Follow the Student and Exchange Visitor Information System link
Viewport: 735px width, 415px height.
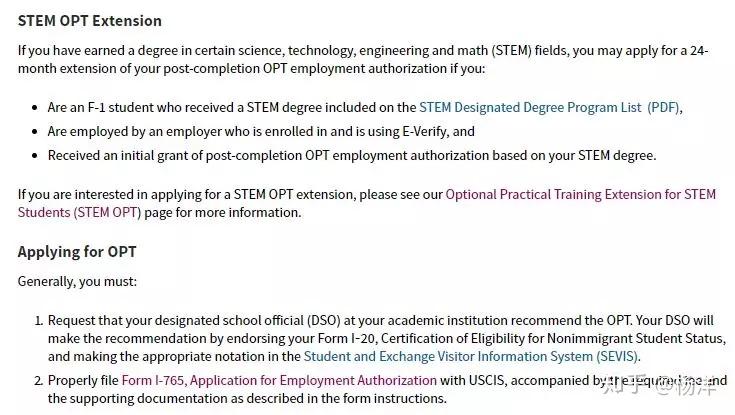[x=471, y=356]
